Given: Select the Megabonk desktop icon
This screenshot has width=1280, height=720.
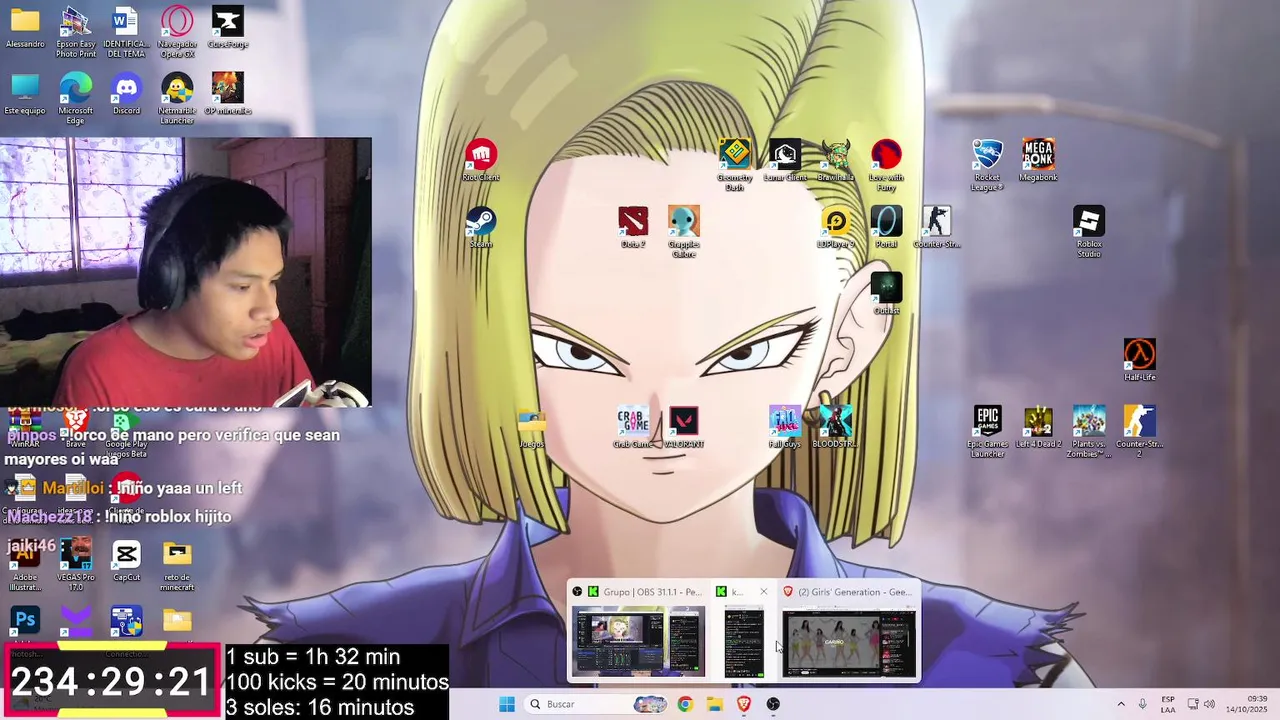Looking at the screenshot, I should click(x=1038, y=160).
